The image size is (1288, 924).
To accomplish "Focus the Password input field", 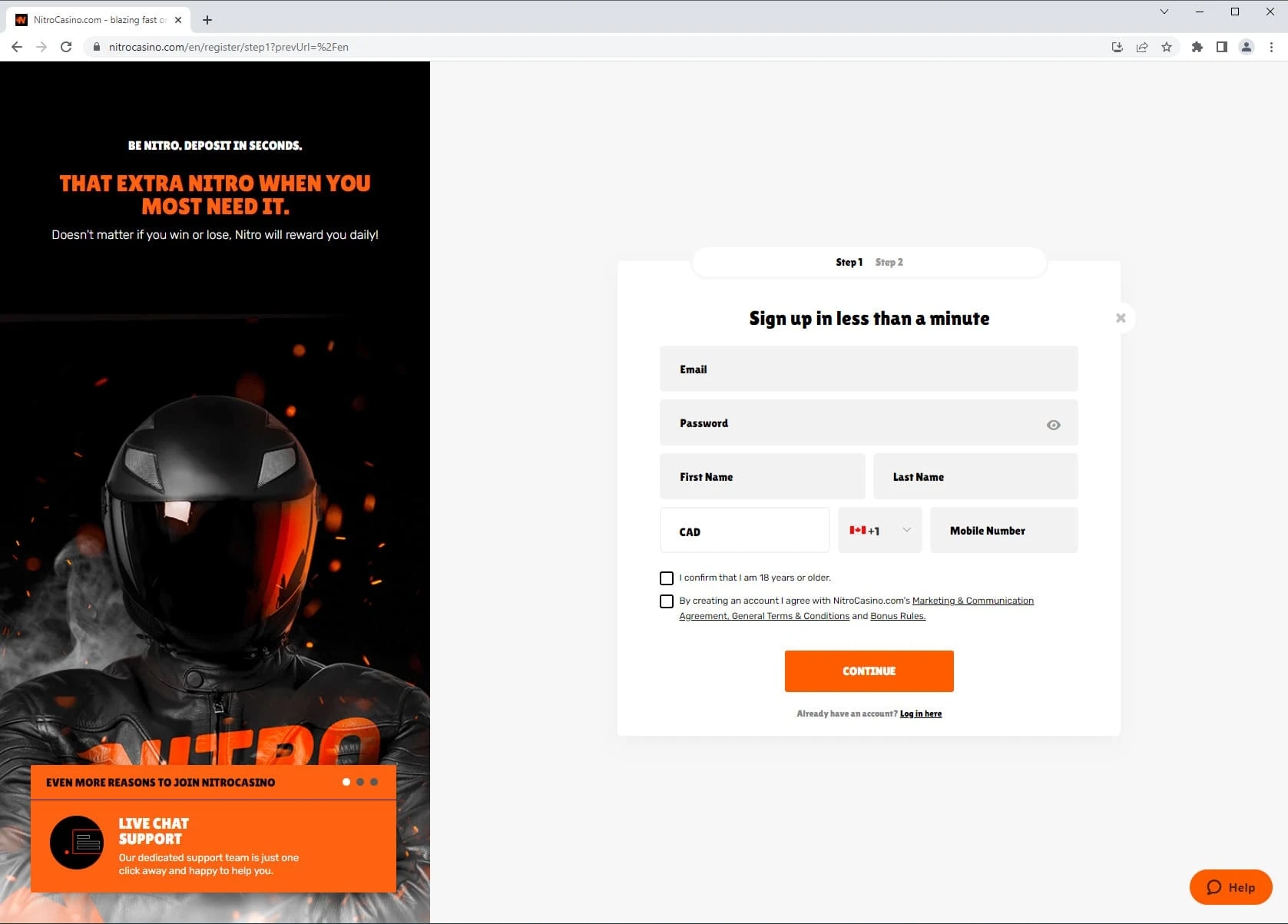I will point(869,422).
